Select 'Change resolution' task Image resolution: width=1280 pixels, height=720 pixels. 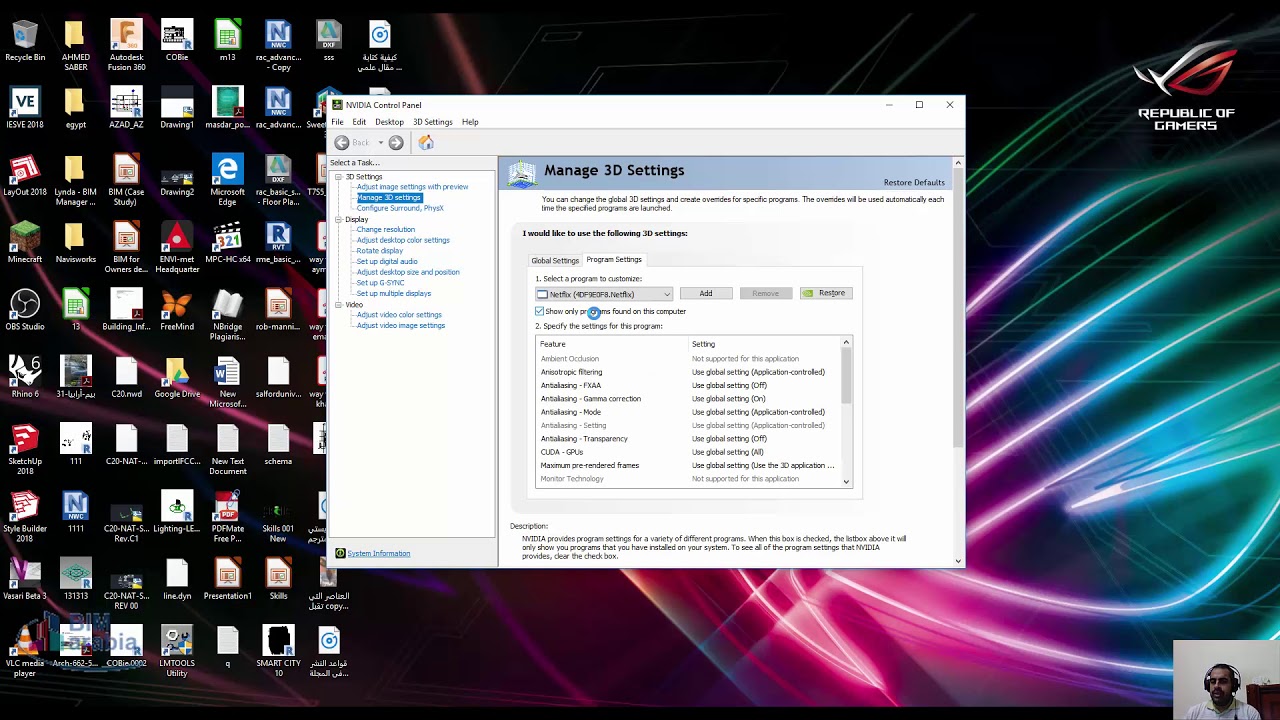(x=385, y=230)
